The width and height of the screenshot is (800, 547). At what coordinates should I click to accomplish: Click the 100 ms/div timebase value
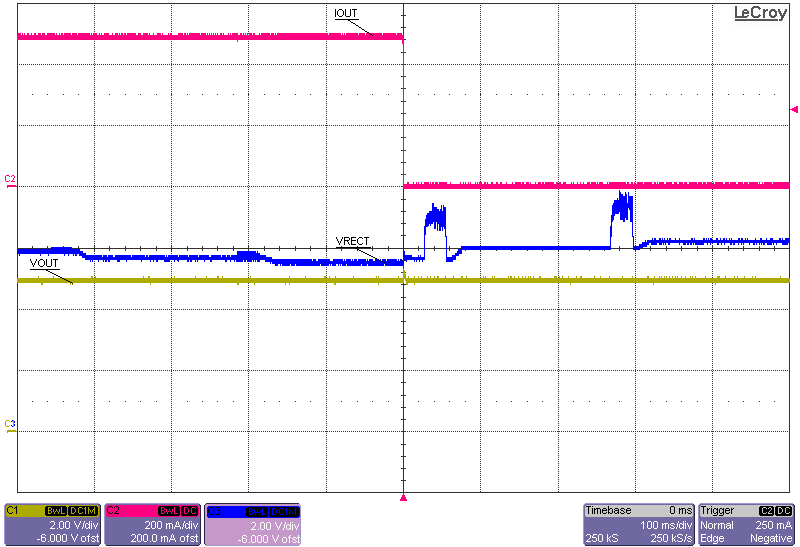(x=666, y=525)
